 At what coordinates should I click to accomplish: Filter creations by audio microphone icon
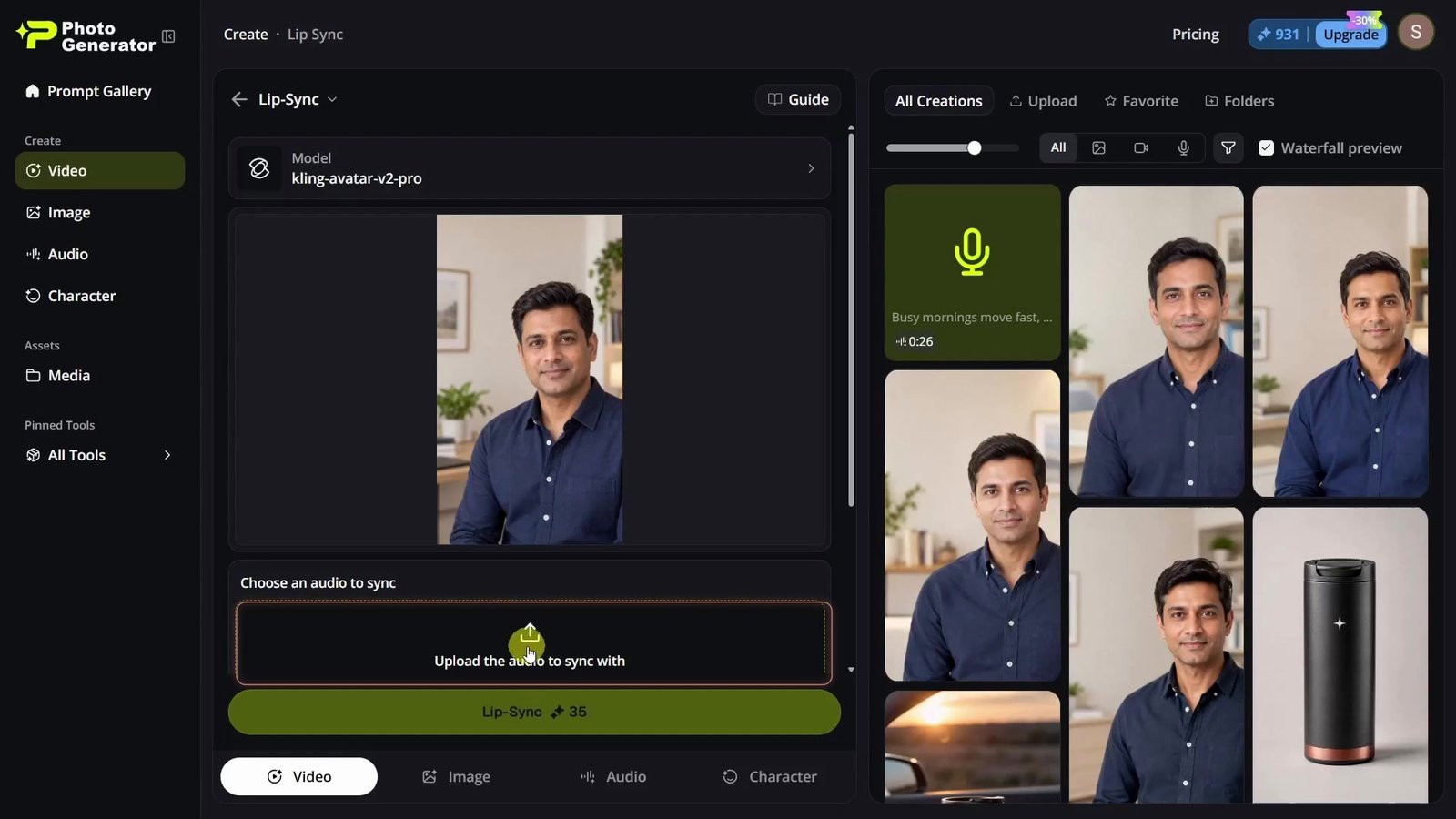1183,147
